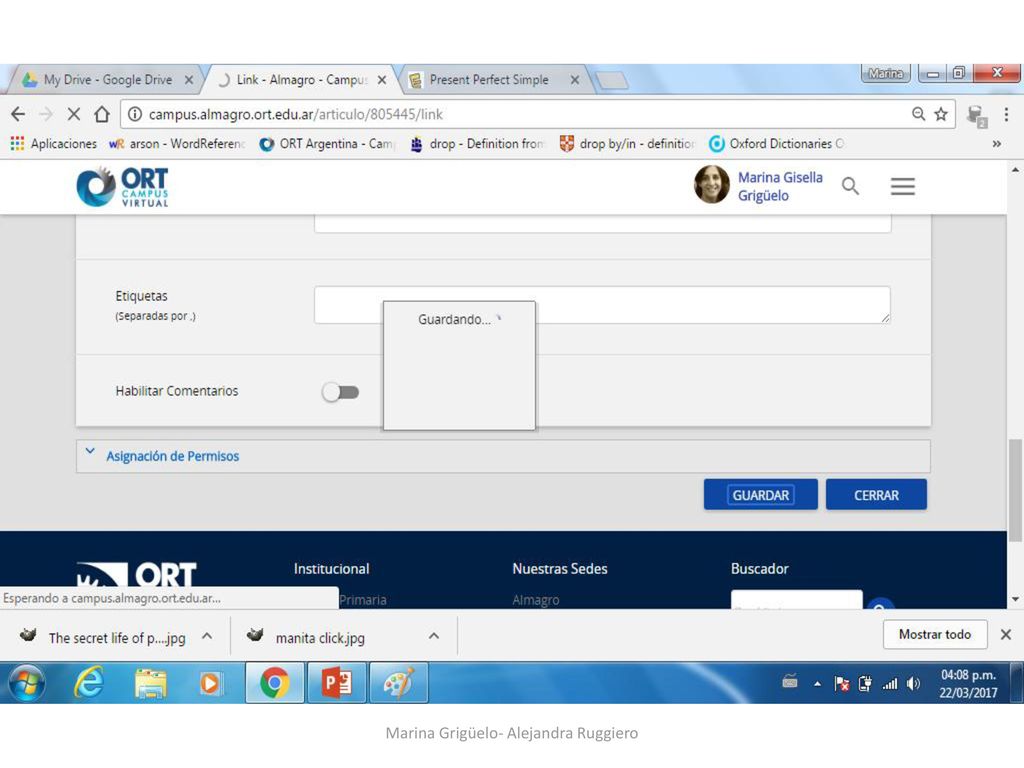The image size is (1024, 768).
Task: Open The secret life of p...jpg download
Action: pos(103,637)
